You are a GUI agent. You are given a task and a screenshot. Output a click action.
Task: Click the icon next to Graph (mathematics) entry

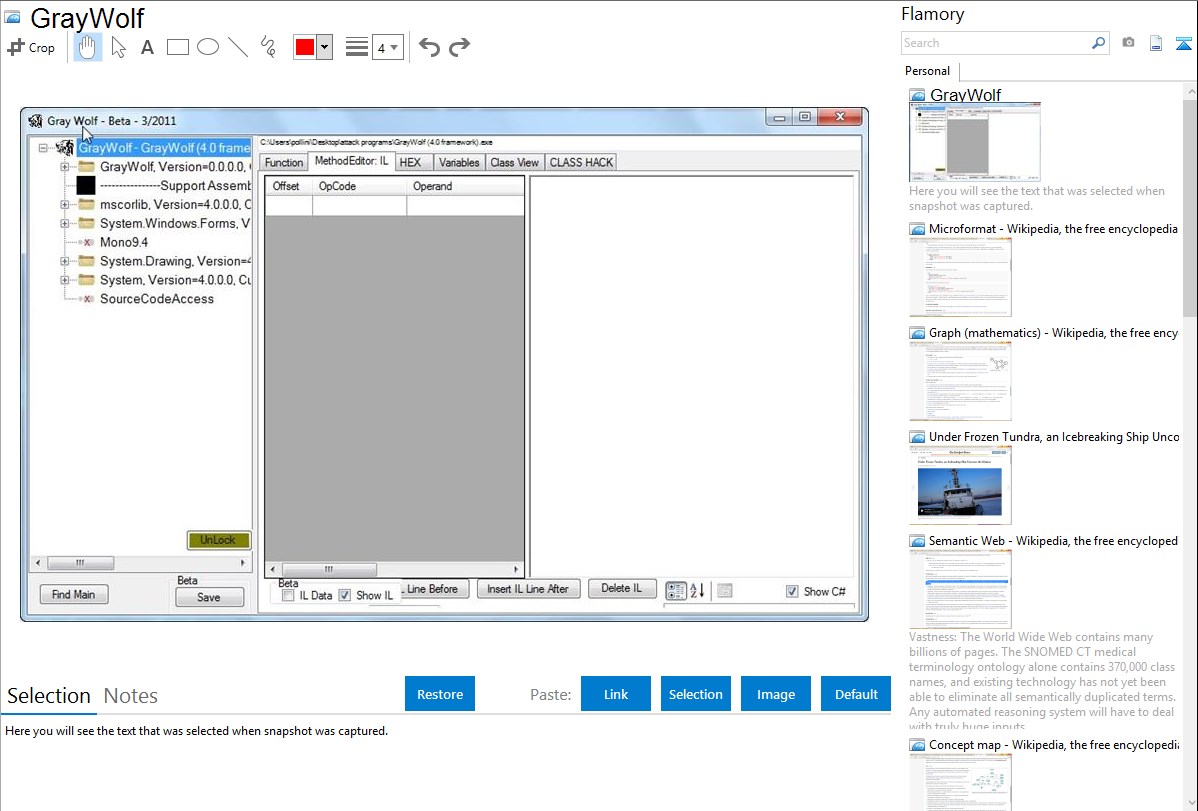[x=917, y=333]
